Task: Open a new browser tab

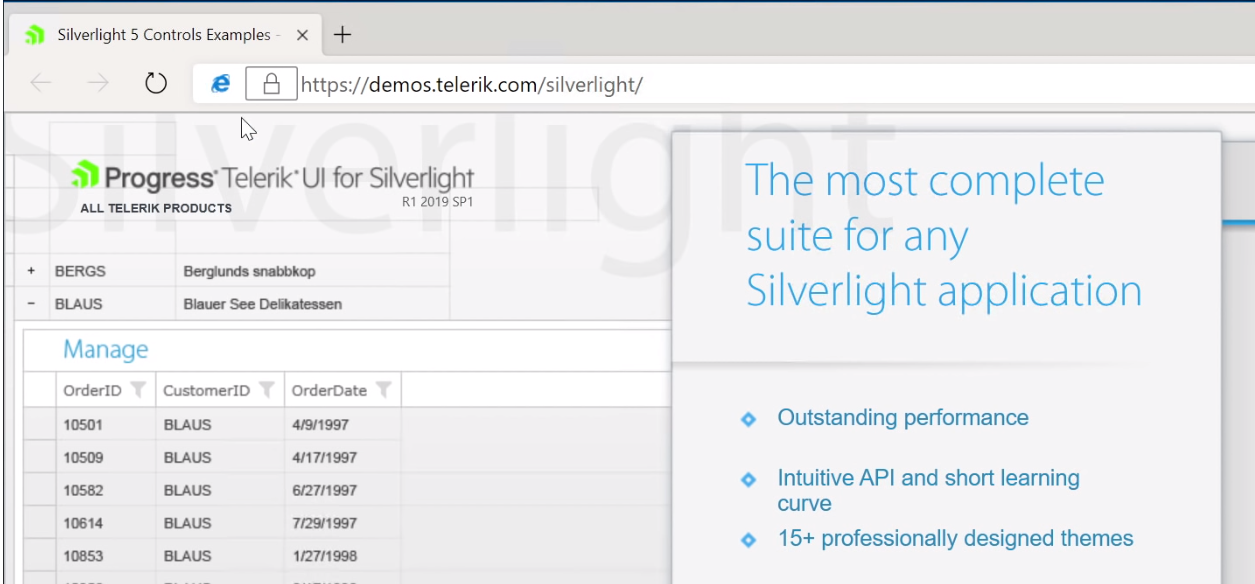Action: pos(341,34)
